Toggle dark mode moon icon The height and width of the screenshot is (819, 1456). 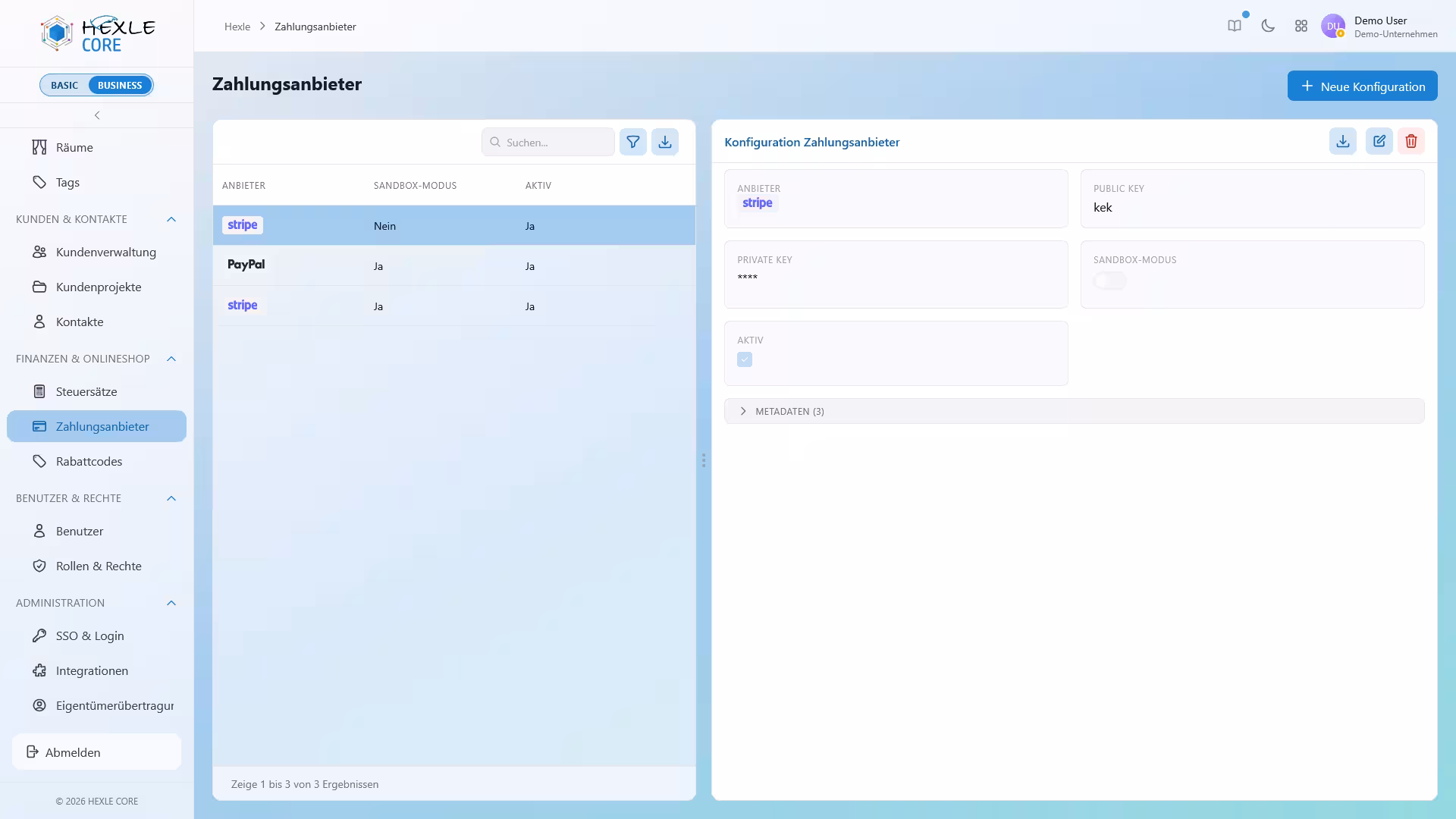(1268, 26)
